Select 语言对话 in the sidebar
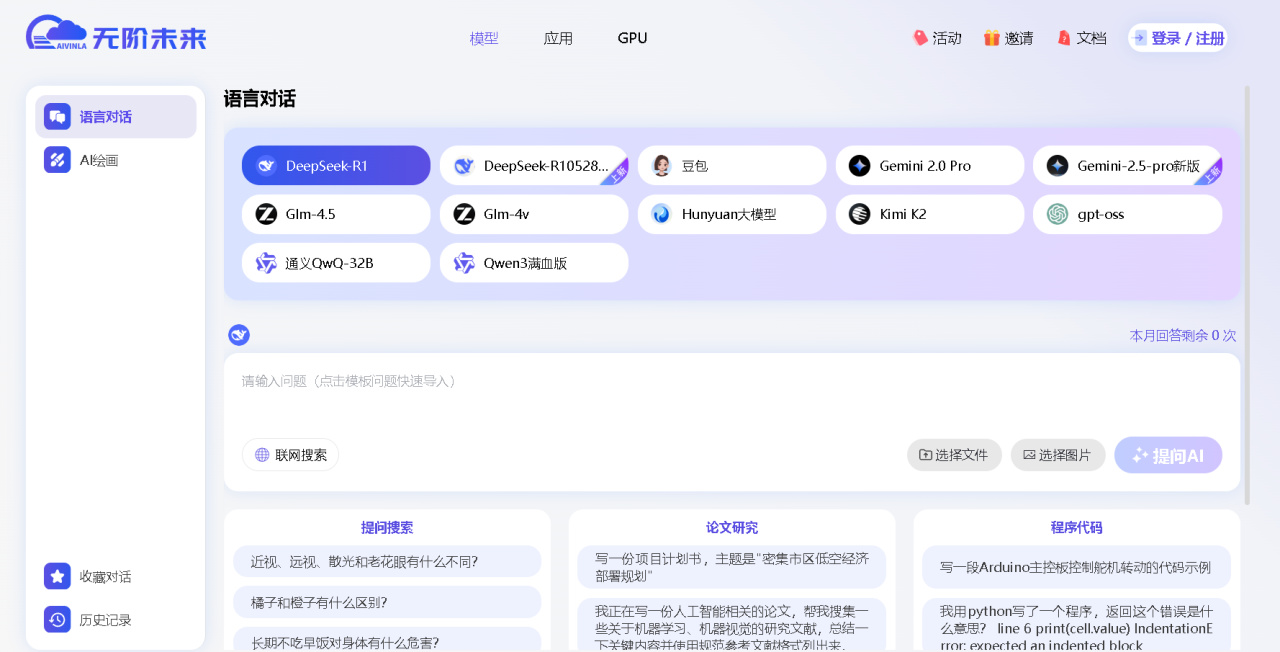Image resolution: width=1280 pixels, height=652 pixels. pyautogui.click(x=116, y=117)
